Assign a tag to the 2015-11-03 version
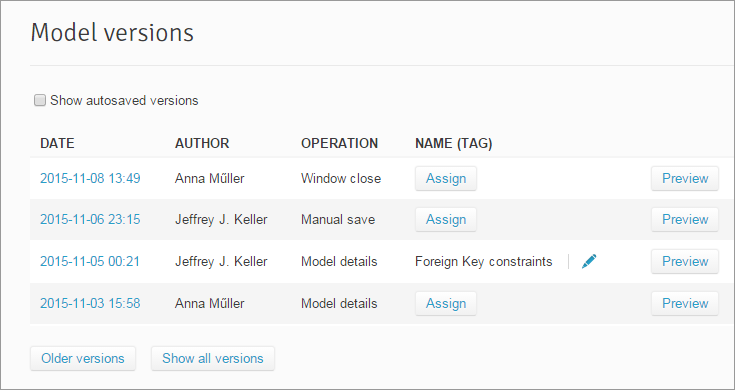735x390 pixels. [x=446, y=303]
